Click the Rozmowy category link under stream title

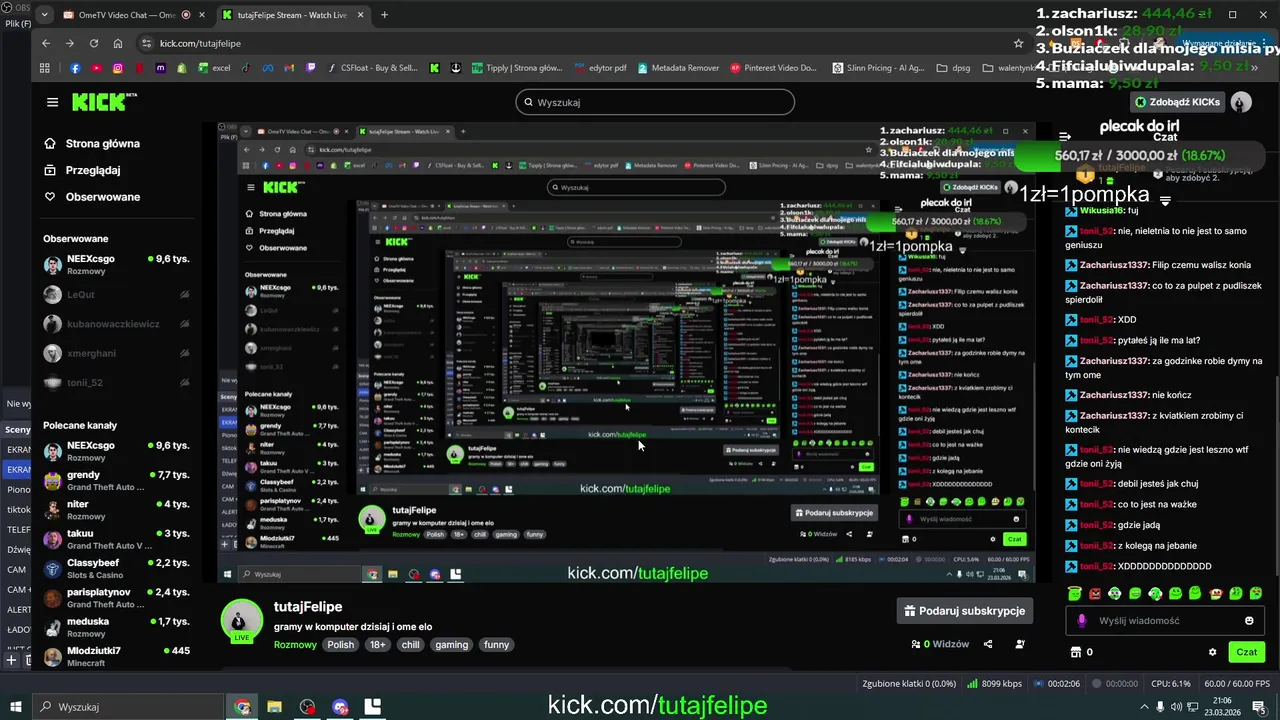pos(295,645)
